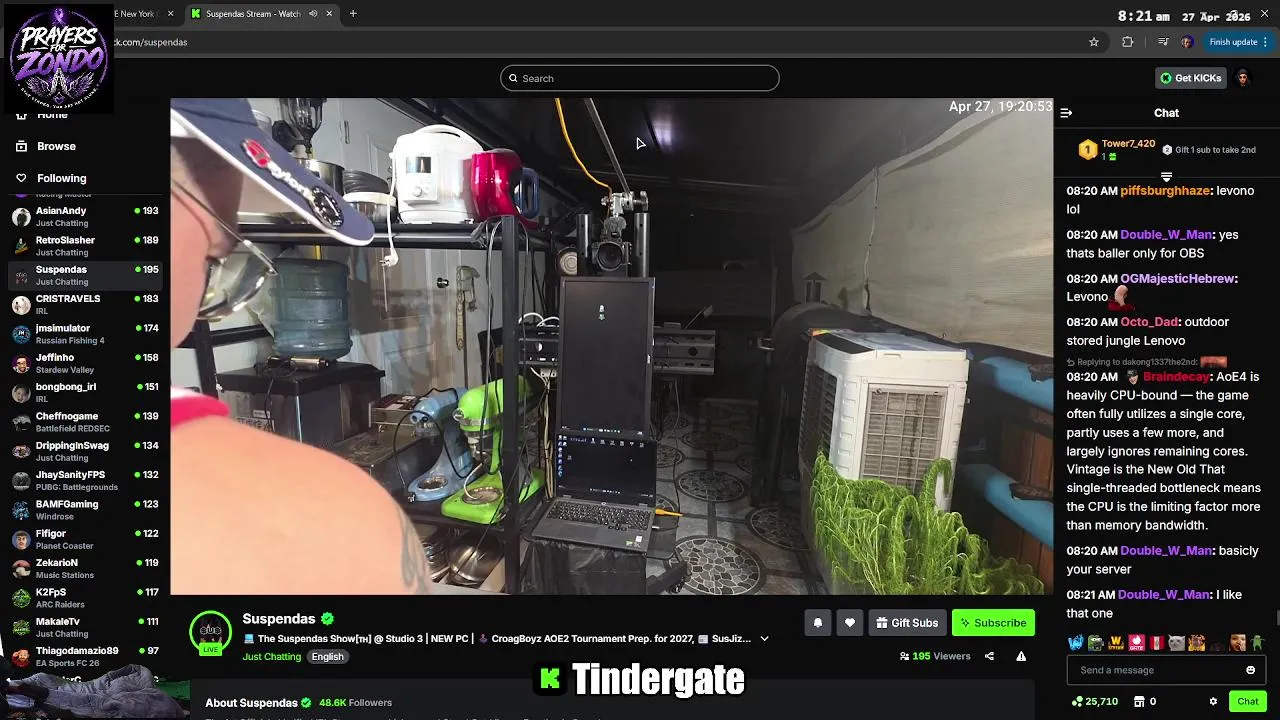Click the 195 Viewers count

(935, 656)
